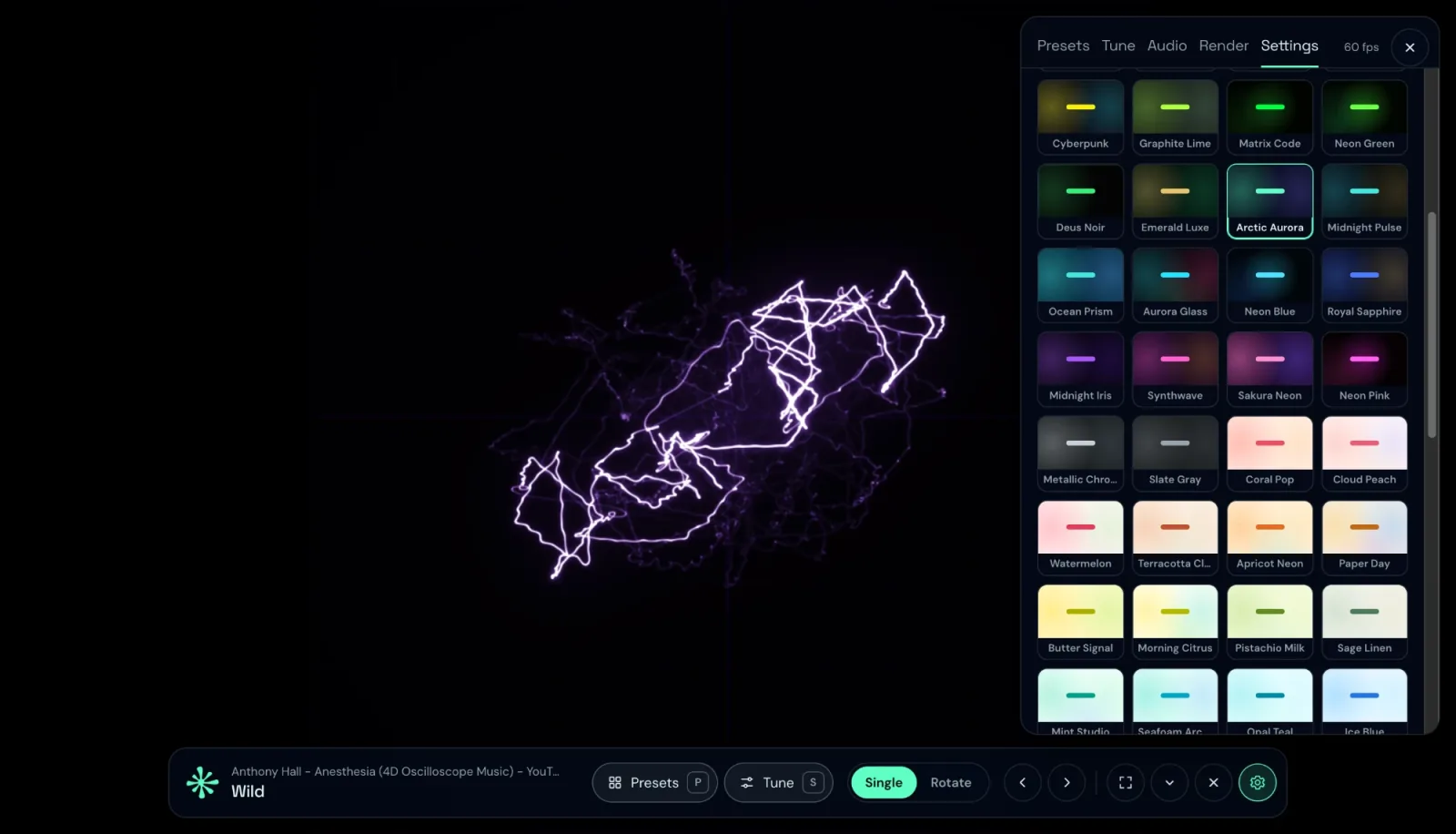The width and height of the screenshot is (1456, 834).
Task: Select the Apricot Neon theme
Action: click(x=1269, y=537)
